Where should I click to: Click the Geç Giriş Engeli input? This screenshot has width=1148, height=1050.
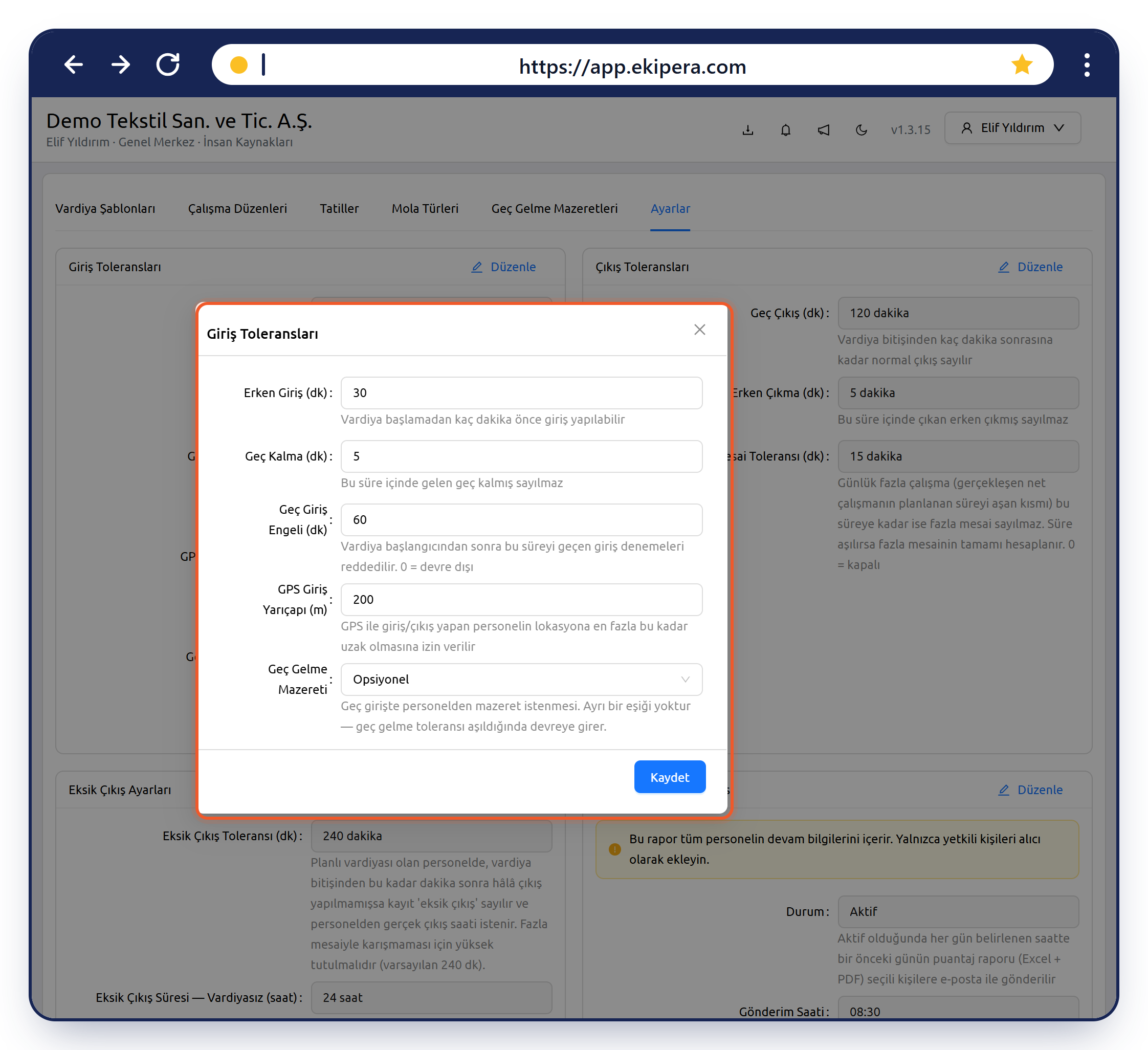521,520
